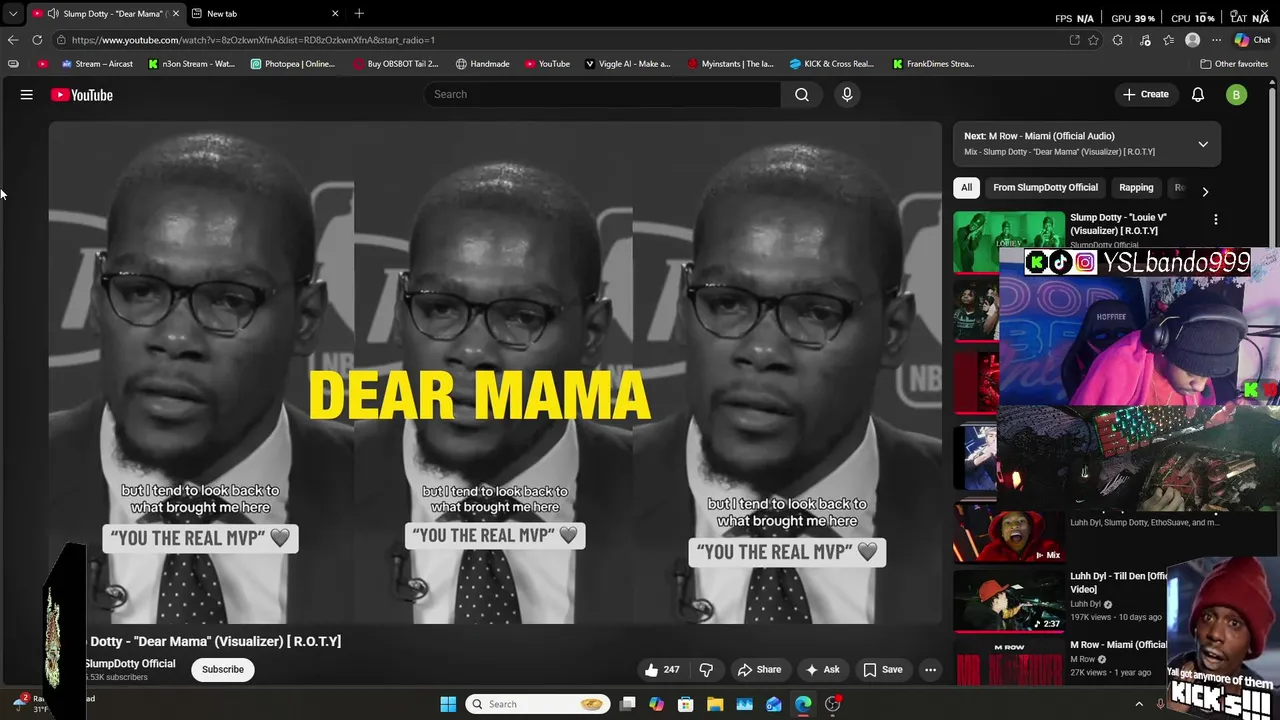Go to the YouTube home logo
Viewport: 1280px width, 720px height.
click(82, 95)
